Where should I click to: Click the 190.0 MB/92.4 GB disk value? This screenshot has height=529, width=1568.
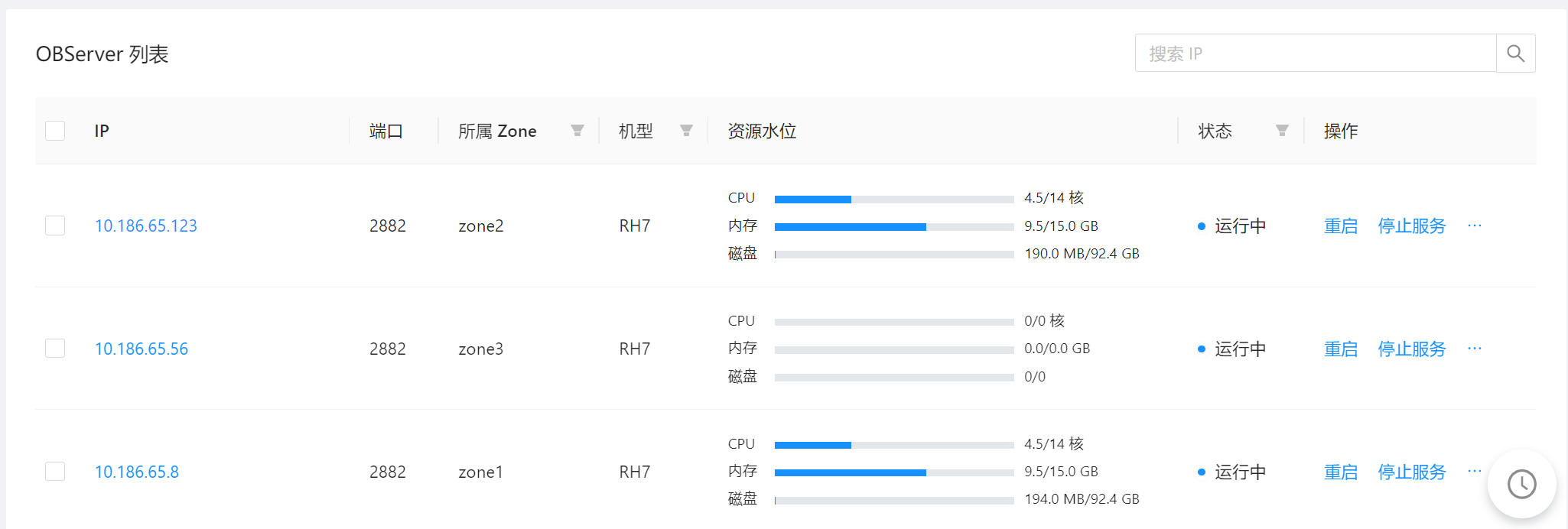tap(1082, 254)
